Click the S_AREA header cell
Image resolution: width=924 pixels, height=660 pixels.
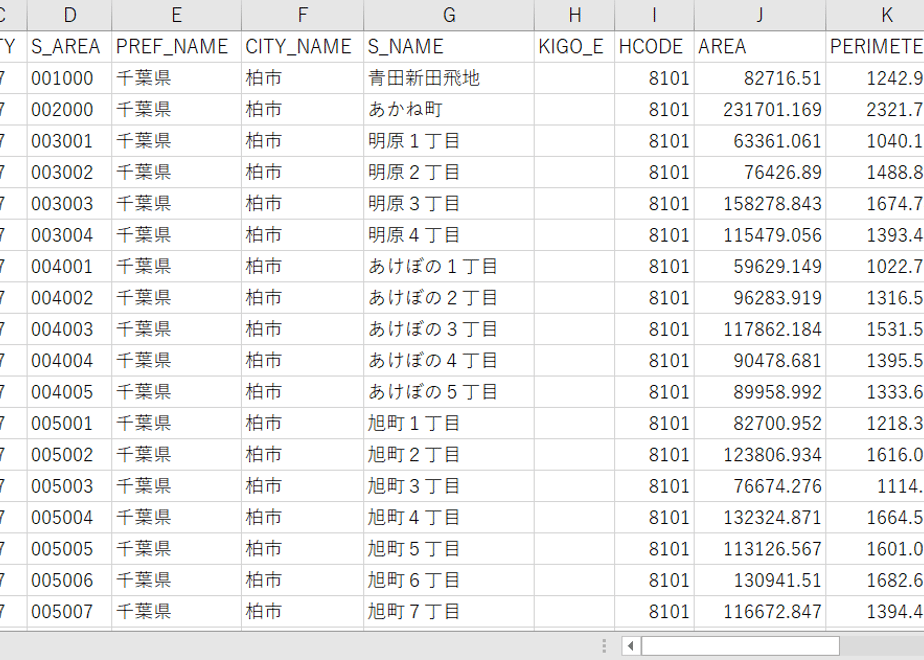[70, 47]
